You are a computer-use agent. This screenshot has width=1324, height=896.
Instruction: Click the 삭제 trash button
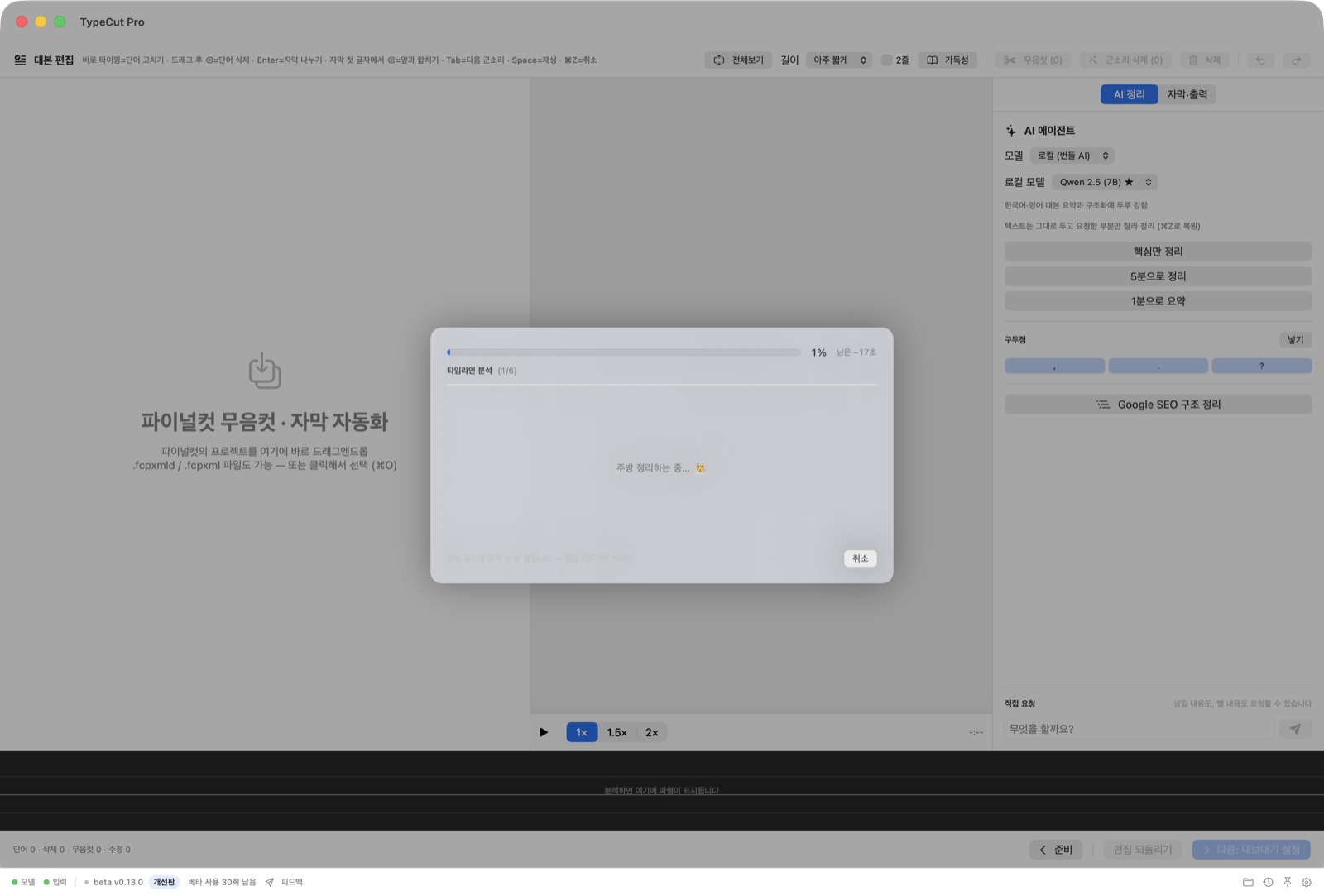(1204, 60)
